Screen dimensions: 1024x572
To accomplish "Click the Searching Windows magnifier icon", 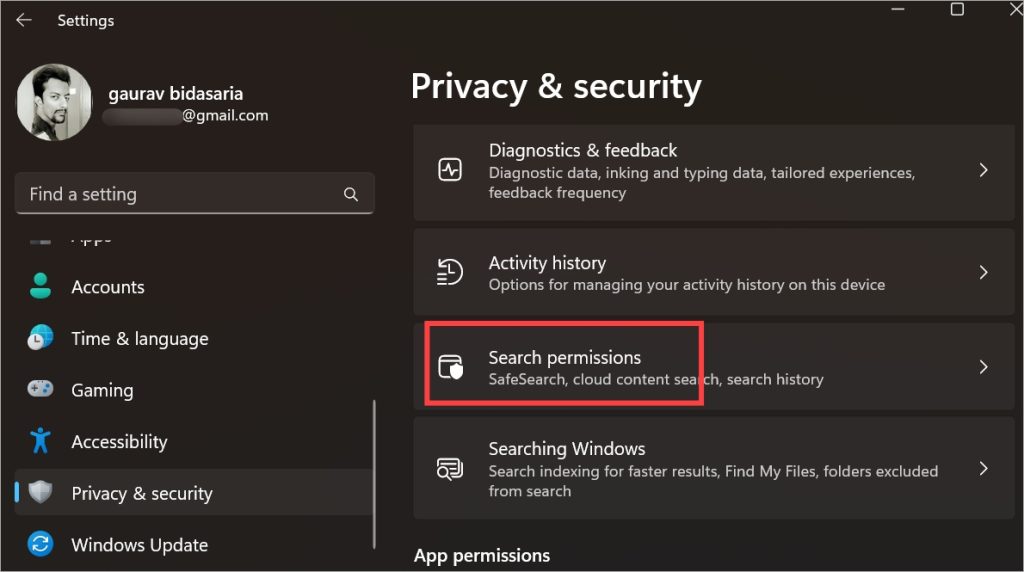I will click(x=451, y=469).
